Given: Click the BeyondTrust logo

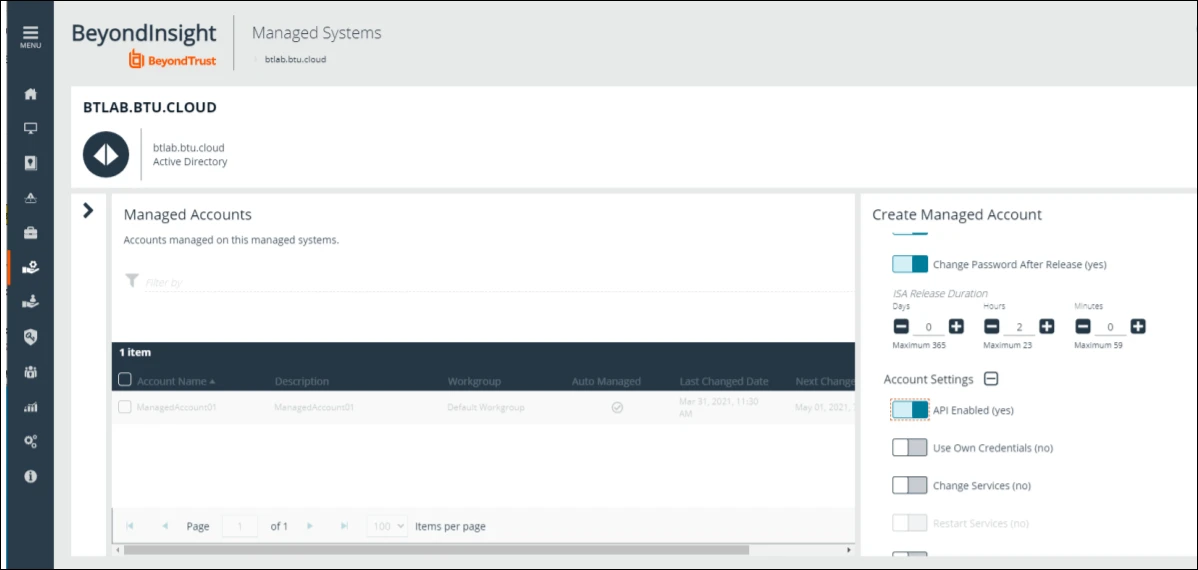Looking at the screenshot, I should point(172,60).
